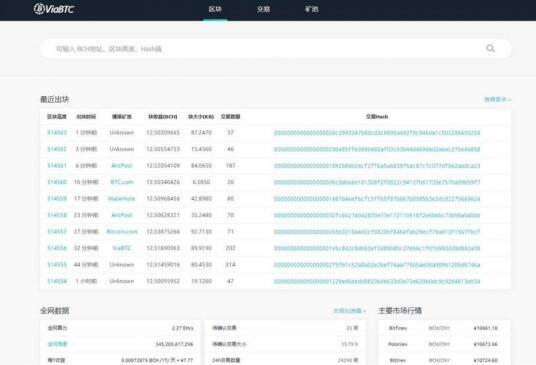This screenshot has width=536, height=365.
Task: Open the hash link of block 514562
Action: pos(377,149)
